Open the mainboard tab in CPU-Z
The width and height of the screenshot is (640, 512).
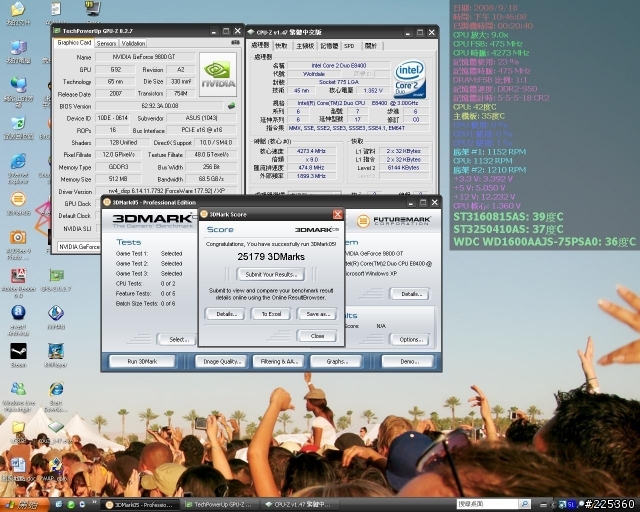point(304,46)
